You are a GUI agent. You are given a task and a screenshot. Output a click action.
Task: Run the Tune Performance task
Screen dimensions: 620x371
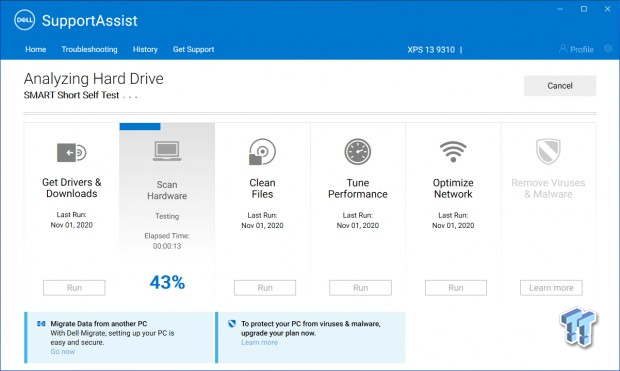pos(360,288)
